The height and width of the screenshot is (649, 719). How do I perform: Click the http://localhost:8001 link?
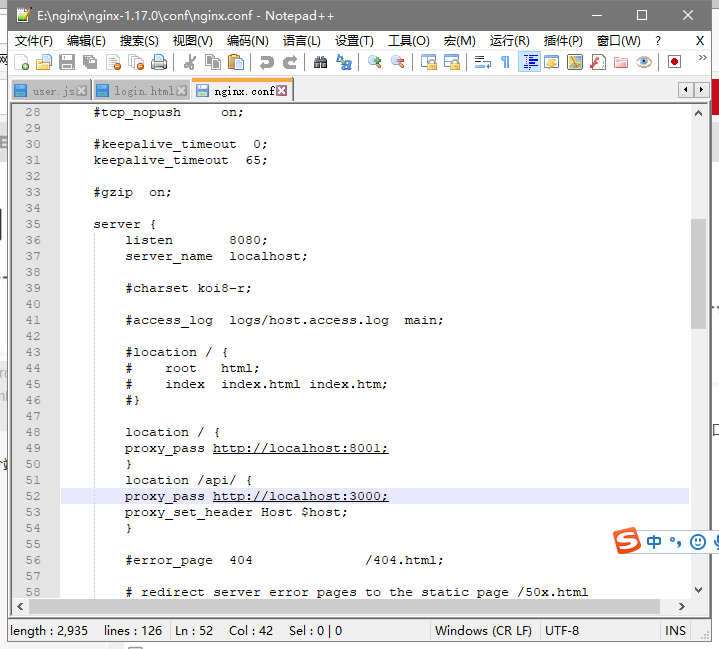300,448
